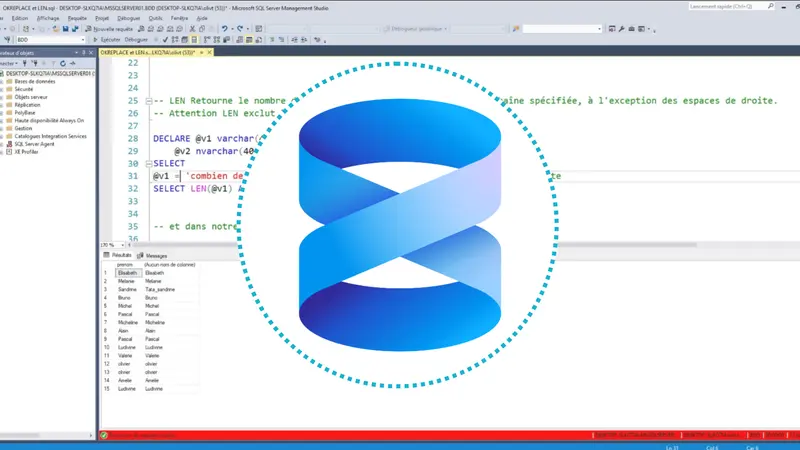Open the empty search combo box in toolbar
800x450 pixels.
click(x=562, y=29)
